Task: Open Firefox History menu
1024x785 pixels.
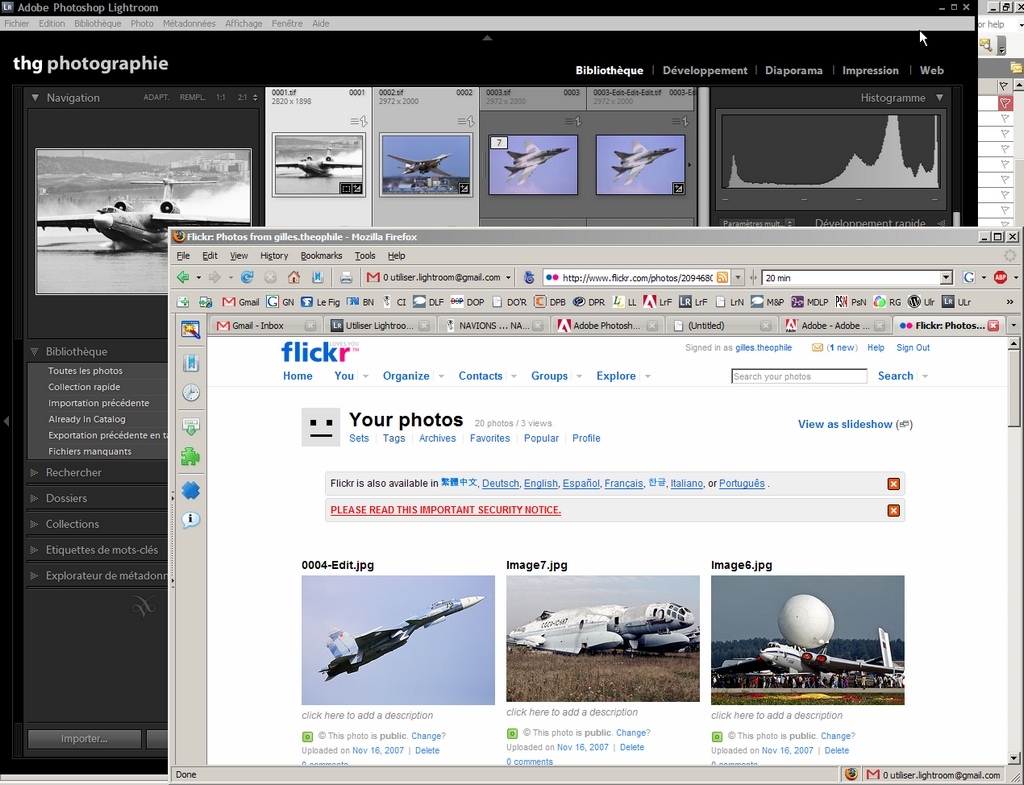Action: tap(274, 255)
